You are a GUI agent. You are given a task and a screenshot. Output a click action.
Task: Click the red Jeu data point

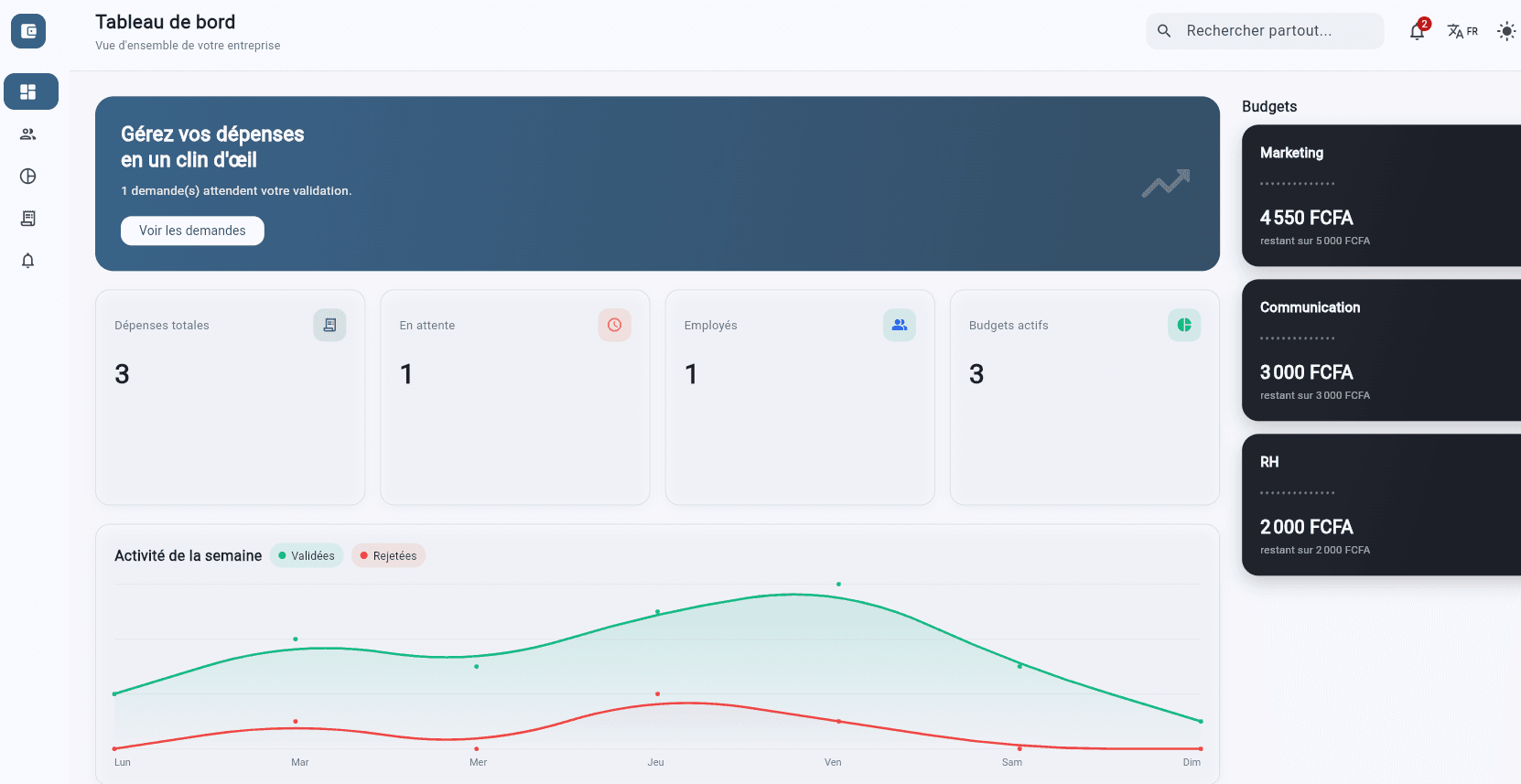click(657, 693)
